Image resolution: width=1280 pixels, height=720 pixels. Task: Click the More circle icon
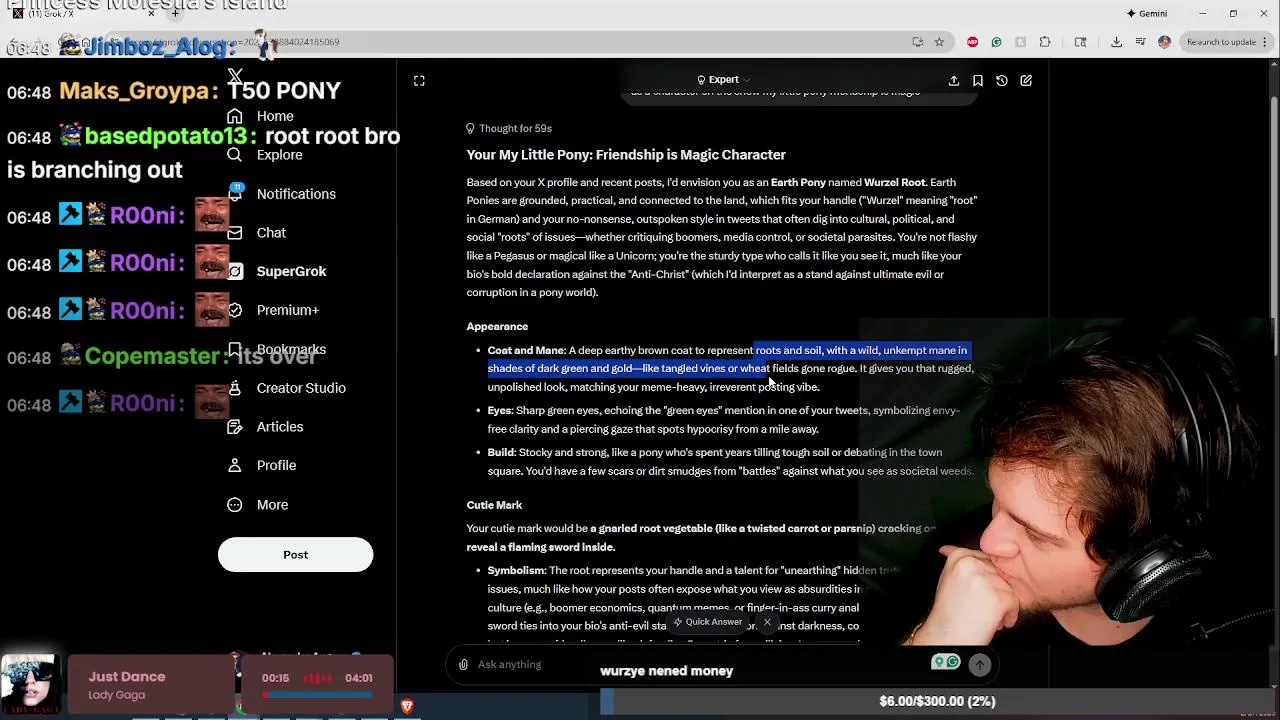coord(234,505)
